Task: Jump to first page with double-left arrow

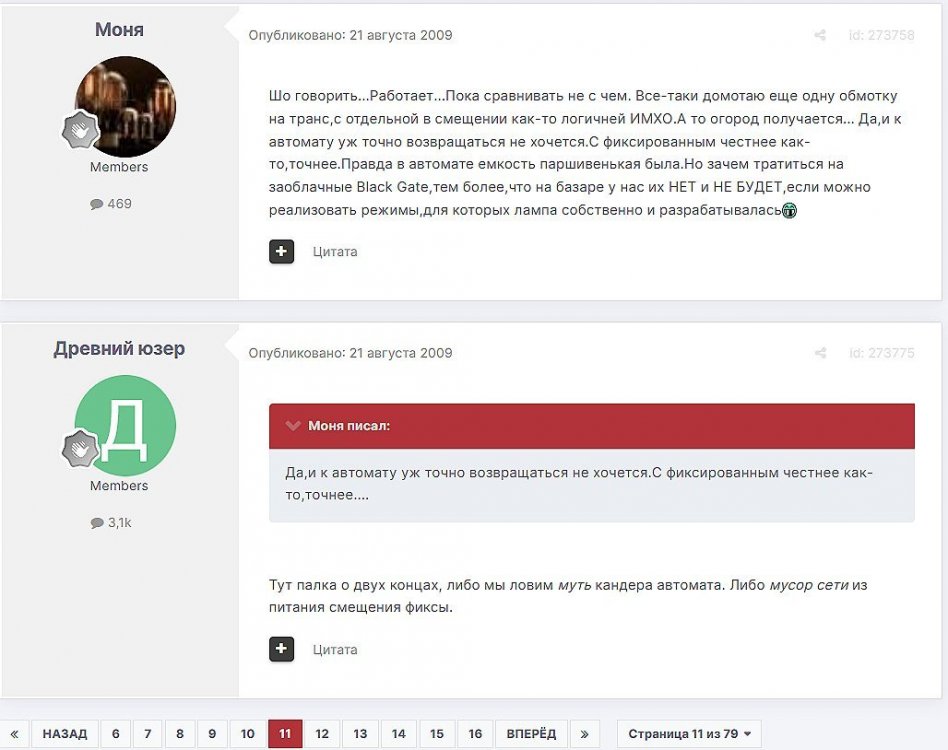Action: (x=15, y=734)
